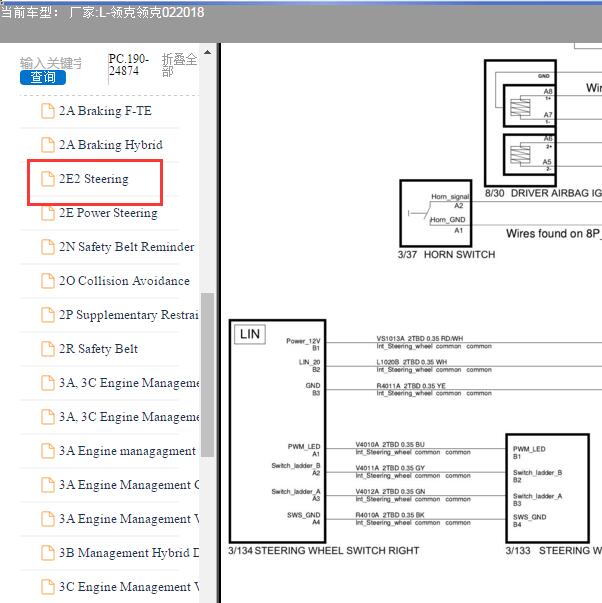This screenshot has height=603, width=602.
Task: Click the 3/37 HORN SWITCH label
Action: point(446,255)
